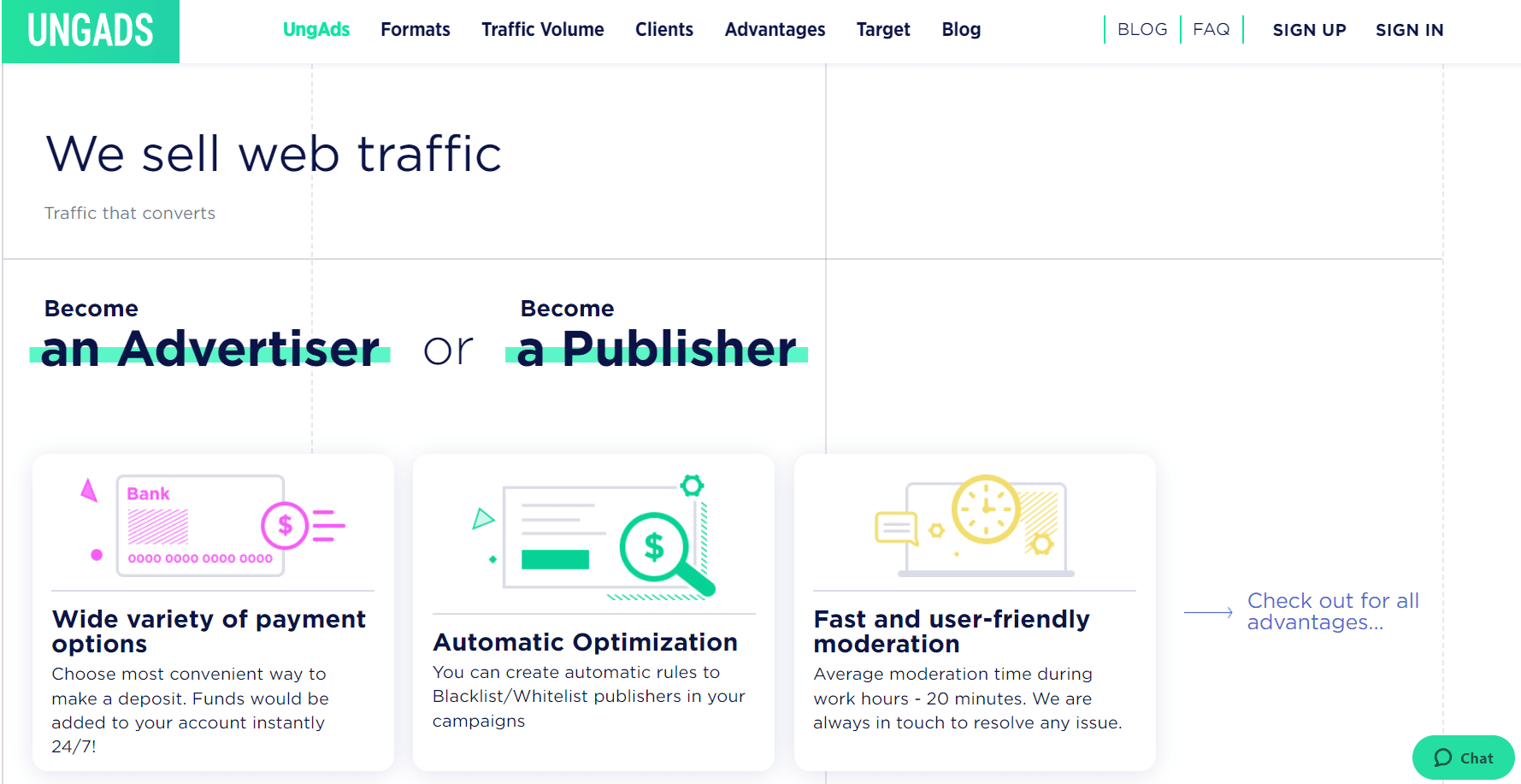Click the bank card payment illustration

pyautogui.click(x=213, y=525)
